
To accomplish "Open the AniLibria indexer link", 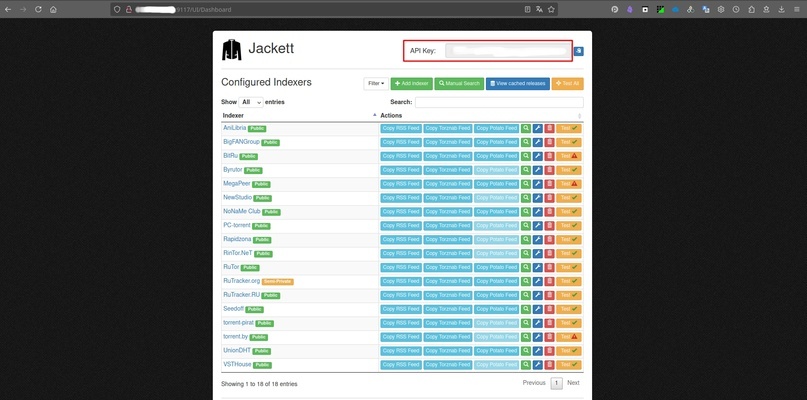I will coord(235,128).
